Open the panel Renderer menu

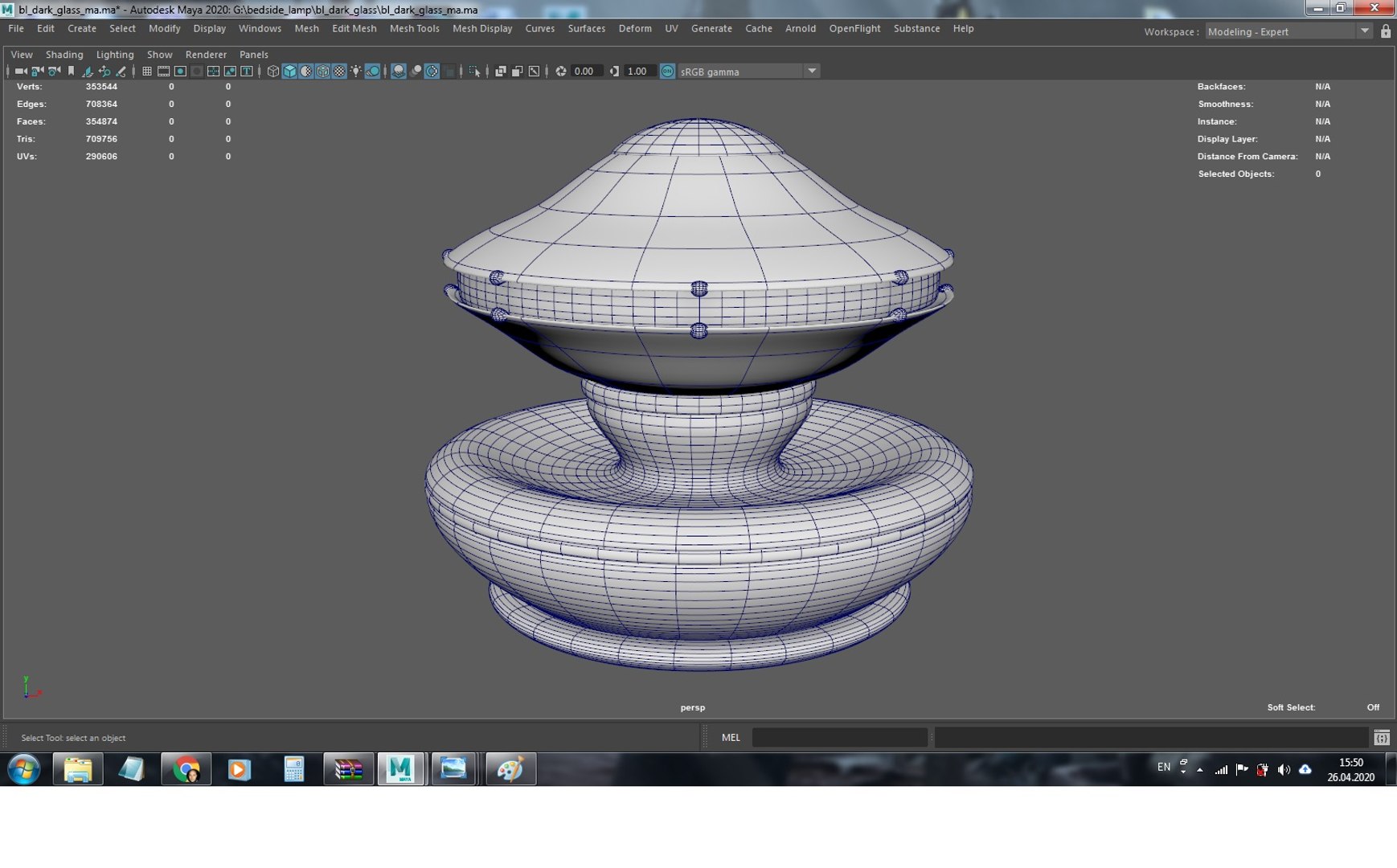click(x=206, y=55)
